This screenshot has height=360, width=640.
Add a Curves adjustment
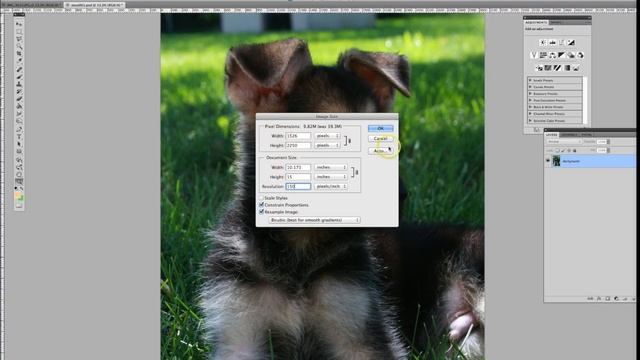(562, 43)
